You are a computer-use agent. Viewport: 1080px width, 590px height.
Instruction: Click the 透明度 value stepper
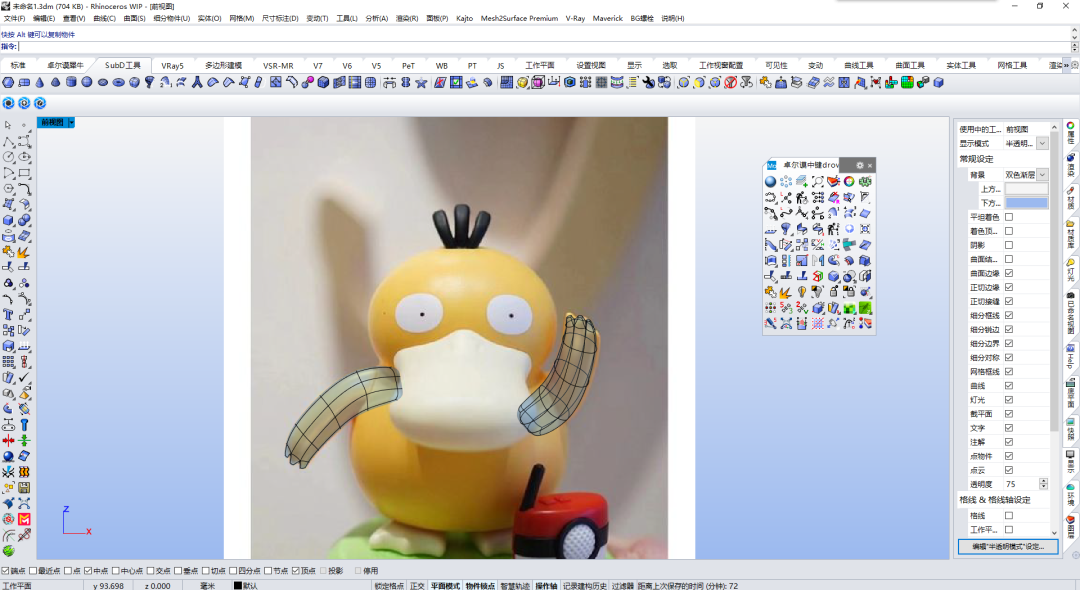(x=1043, y=484)
